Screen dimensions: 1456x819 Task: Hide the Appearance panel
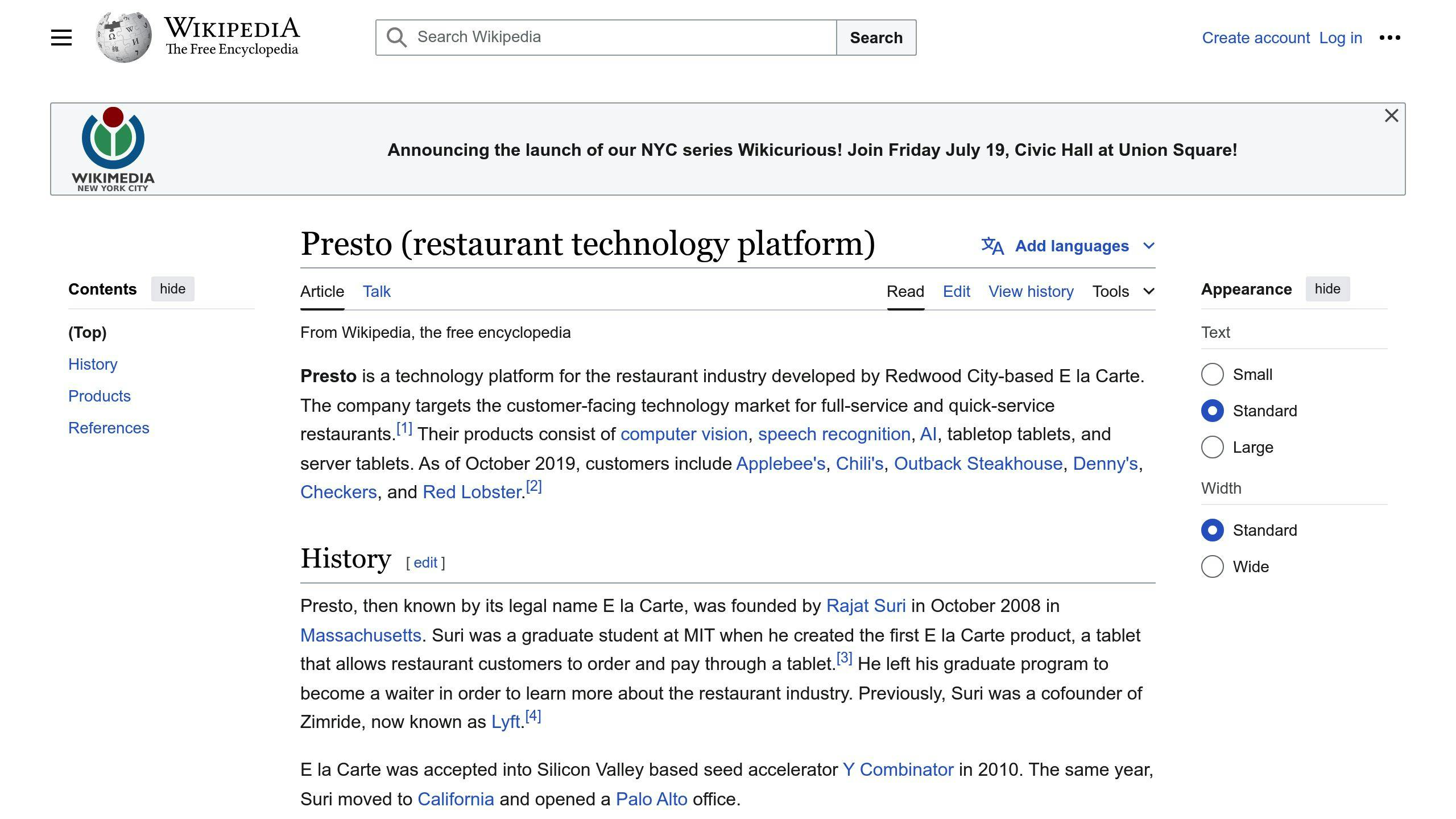1327,289
